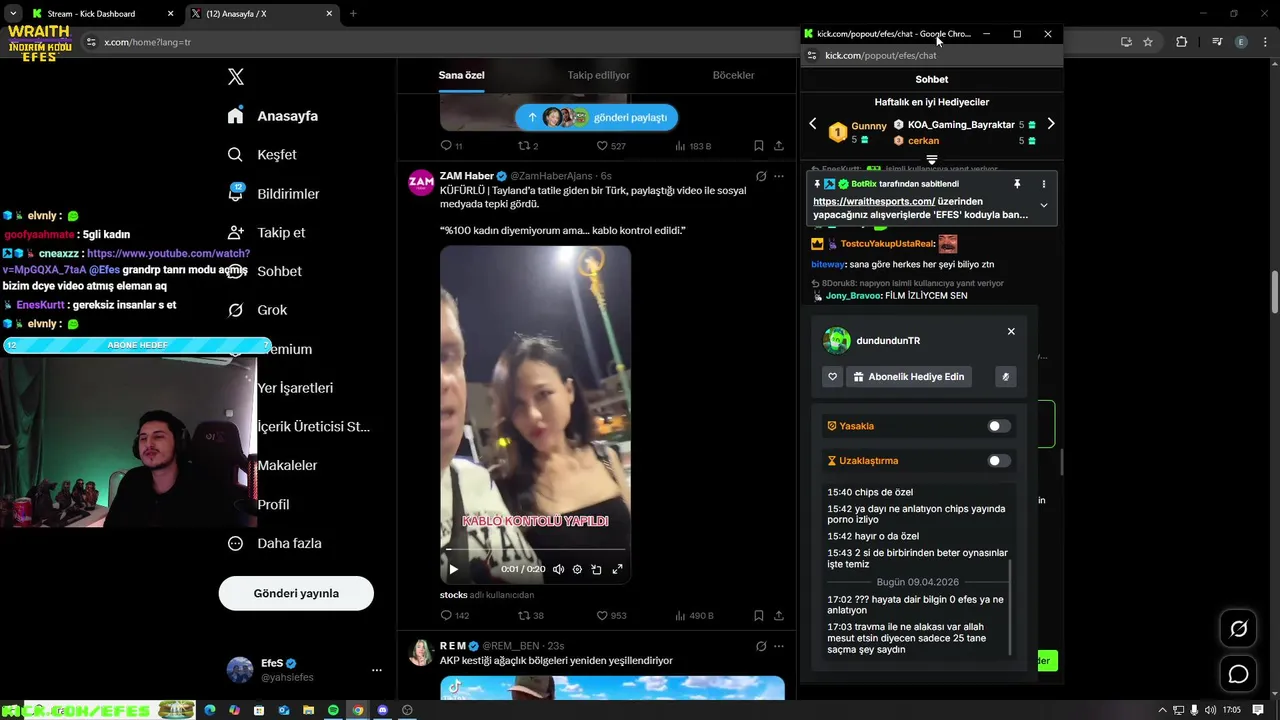Show next gifters with right arrow
This screenshot has width=1280, height=720.
click(x=1050, y=124)
